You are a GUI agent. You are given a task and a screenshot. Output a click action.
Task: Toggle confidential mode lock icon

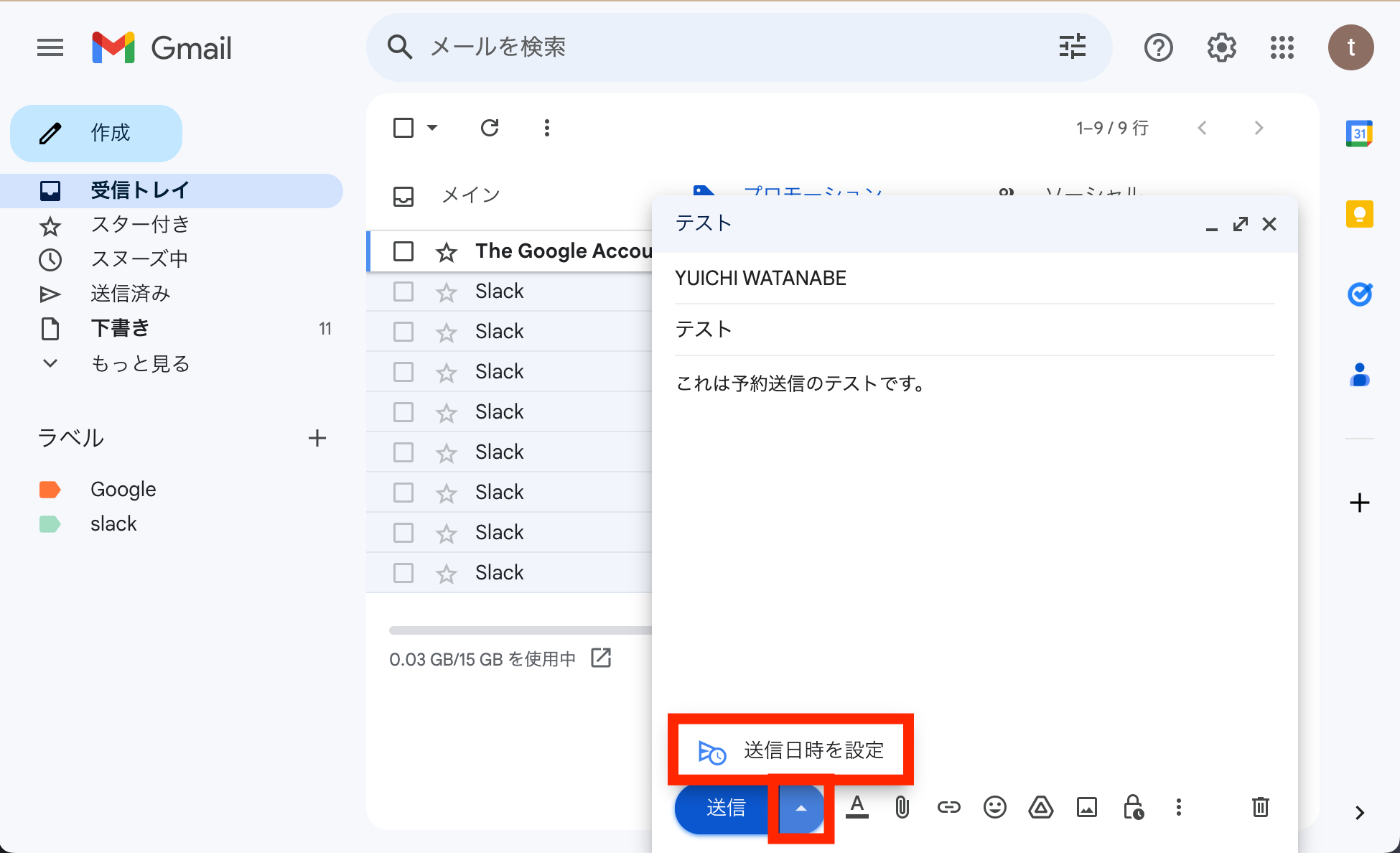[1133, 807]
